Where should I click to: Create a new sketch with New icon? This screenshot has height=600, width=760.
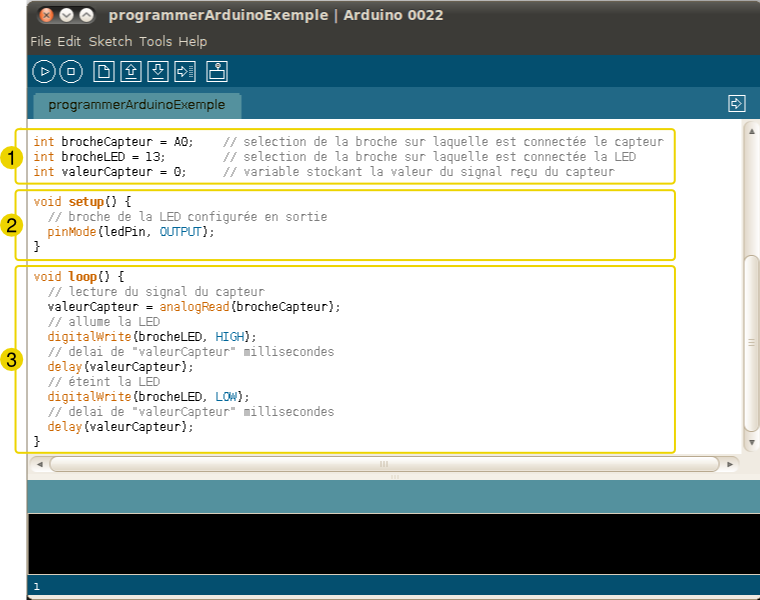pos(104,72)
